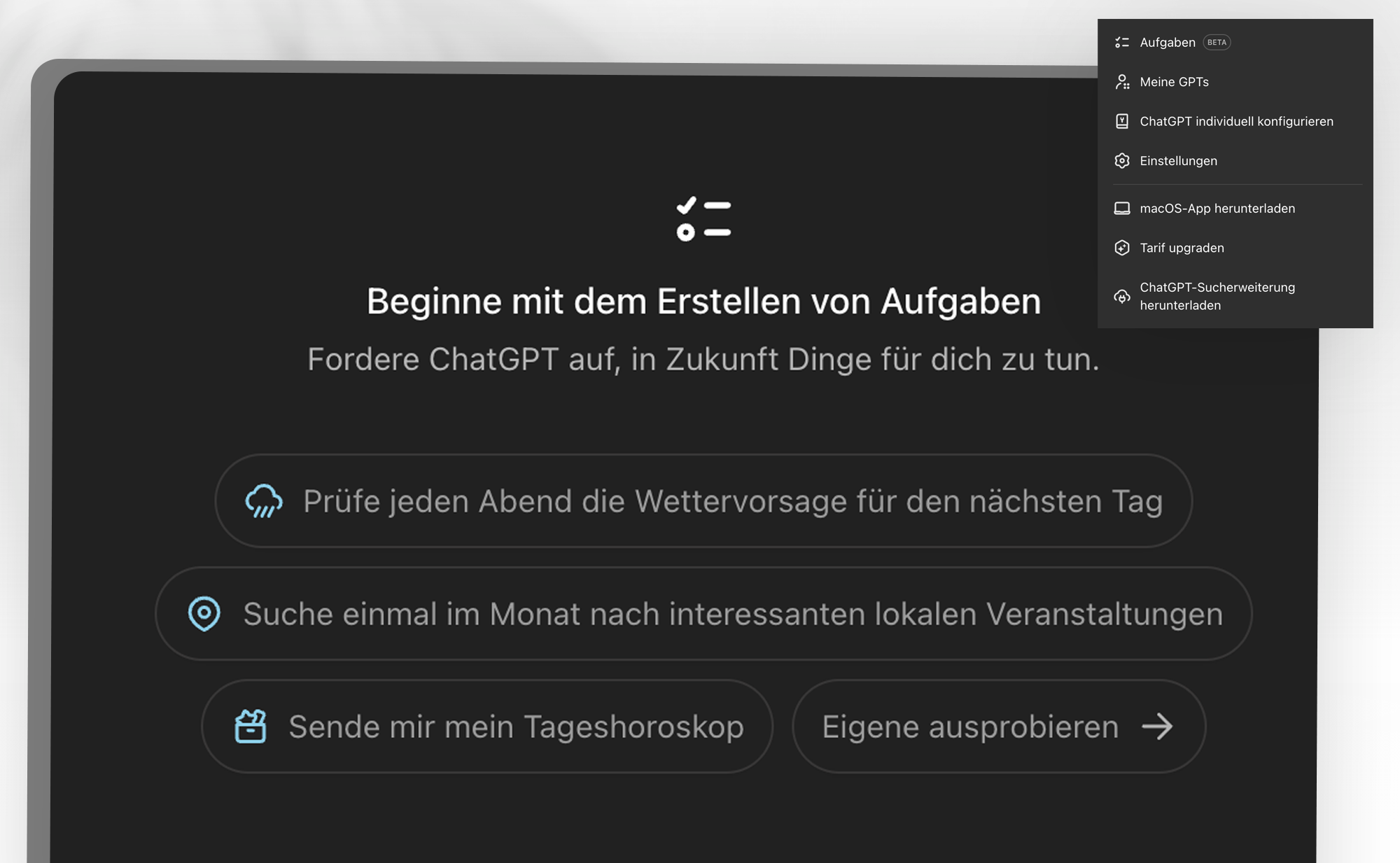Open Einstellungen via the gear icon
The height and width of the screenshot is (863, 1400).
tap(1123, 160)
